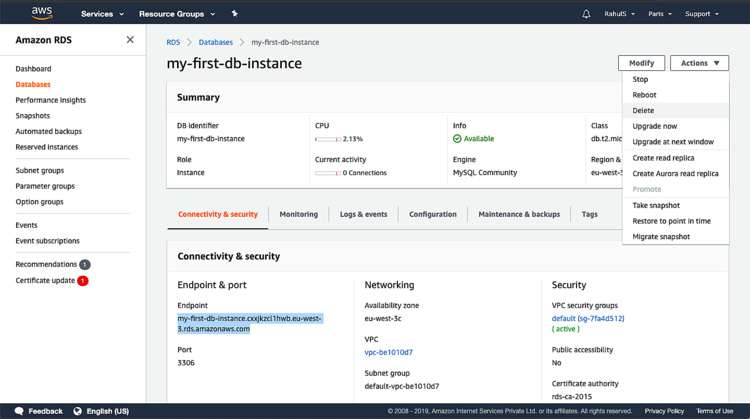Close the Amazon RDS sidebar panel
Image resolution: width=750 pixels, height=419 pixels.
click(x=130, y=40)
